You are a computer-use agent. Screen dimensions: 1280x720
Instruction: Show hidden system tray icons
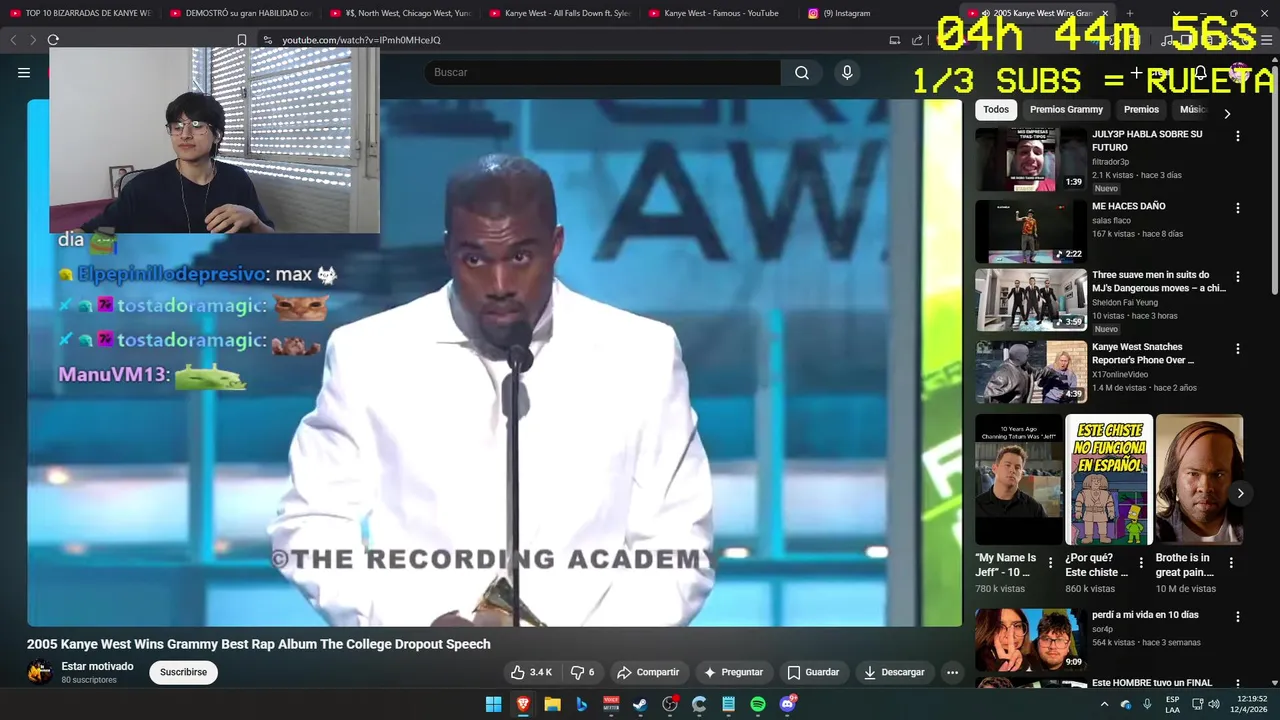tap(1104, 704)
